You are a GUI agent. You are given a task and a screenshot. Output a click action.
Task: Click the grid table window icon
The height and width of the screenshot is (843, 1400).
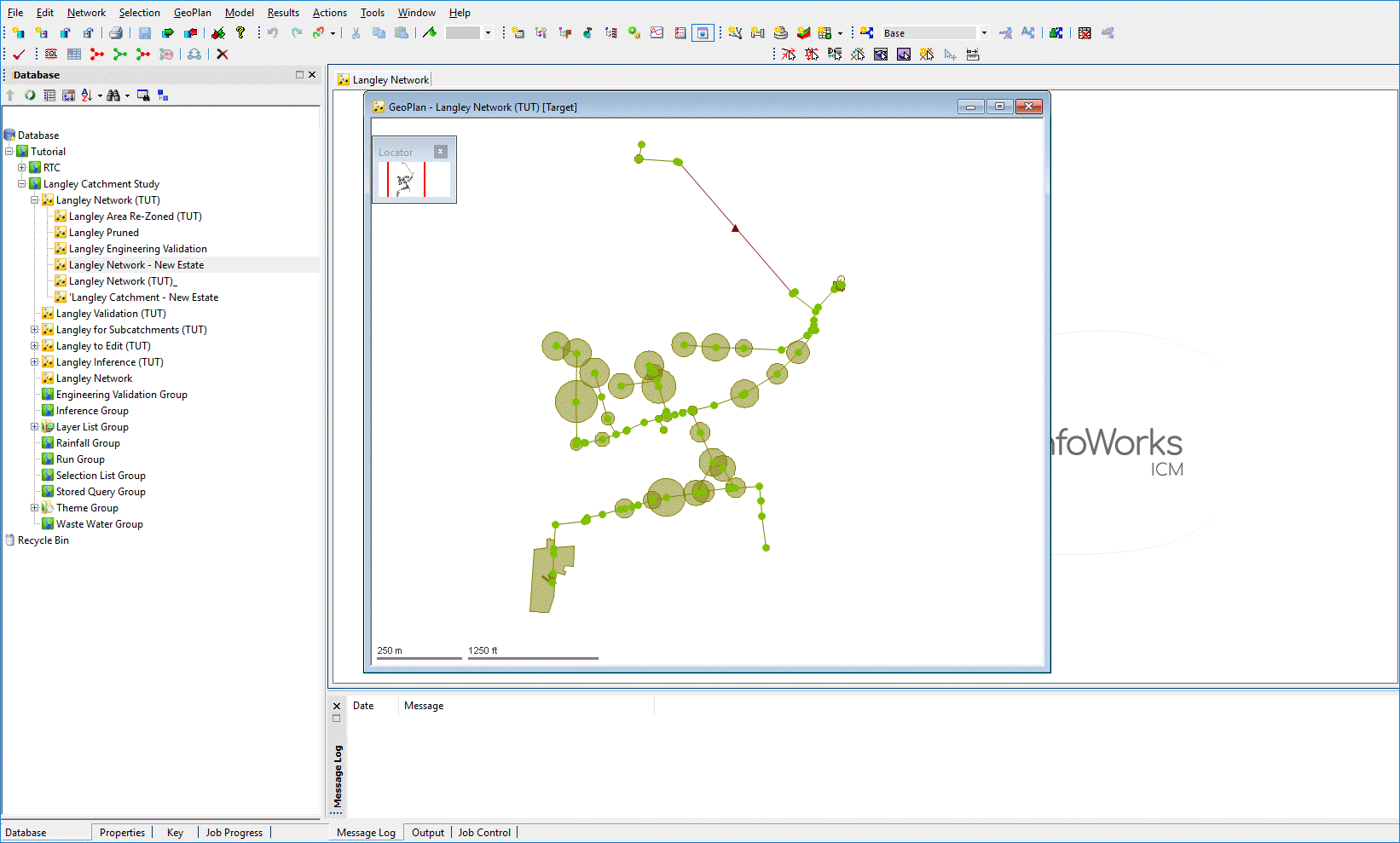(74, 55)
